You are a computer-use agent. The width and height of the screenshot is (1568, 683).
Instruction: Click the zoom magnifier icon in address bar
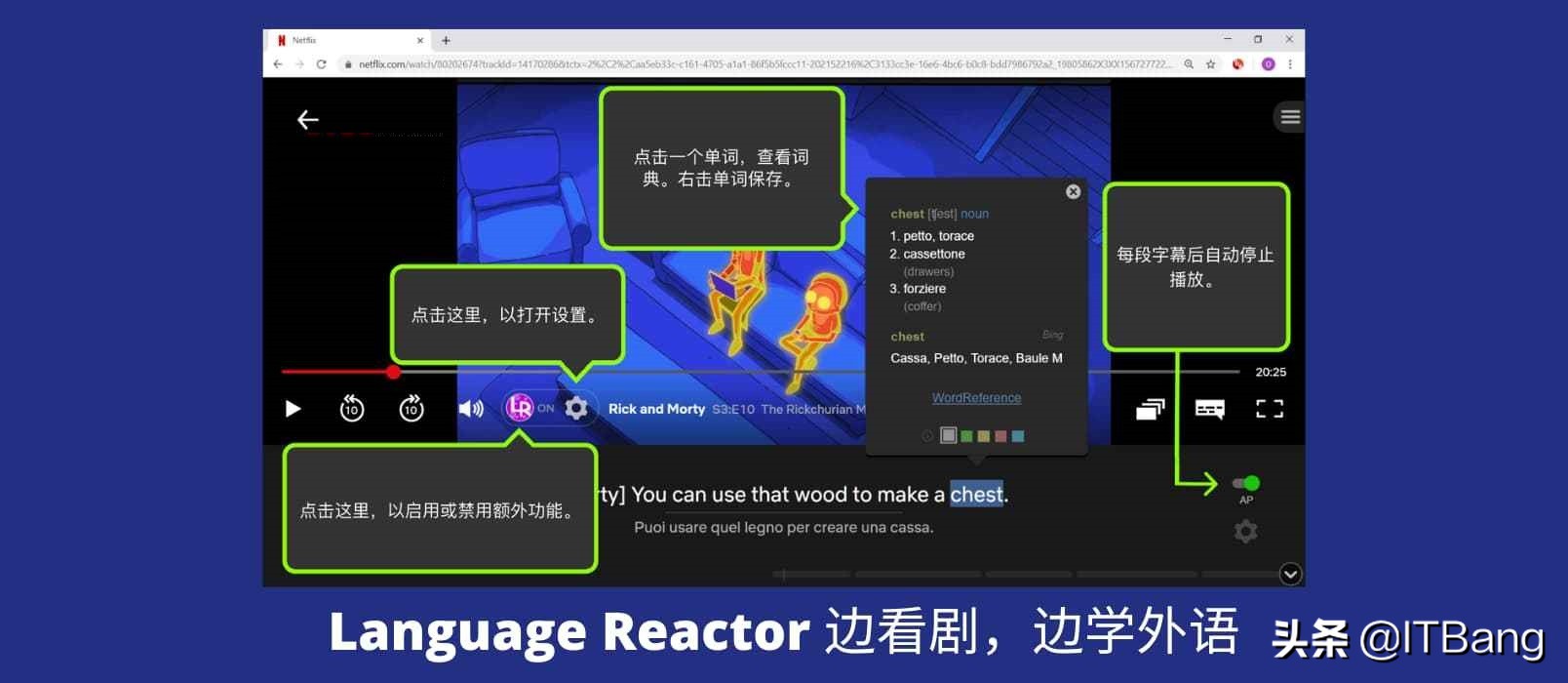click(1189, 64)
